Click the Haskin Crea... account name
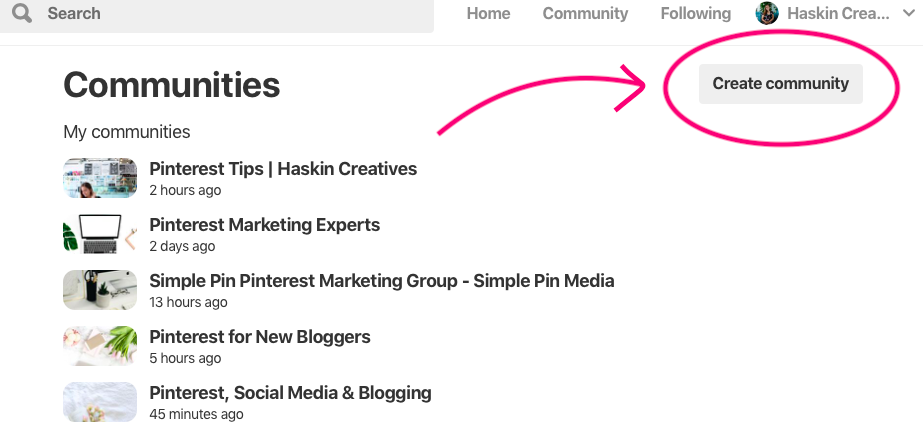Viewport: 923px width, 439px height. [x=838, y=14]
